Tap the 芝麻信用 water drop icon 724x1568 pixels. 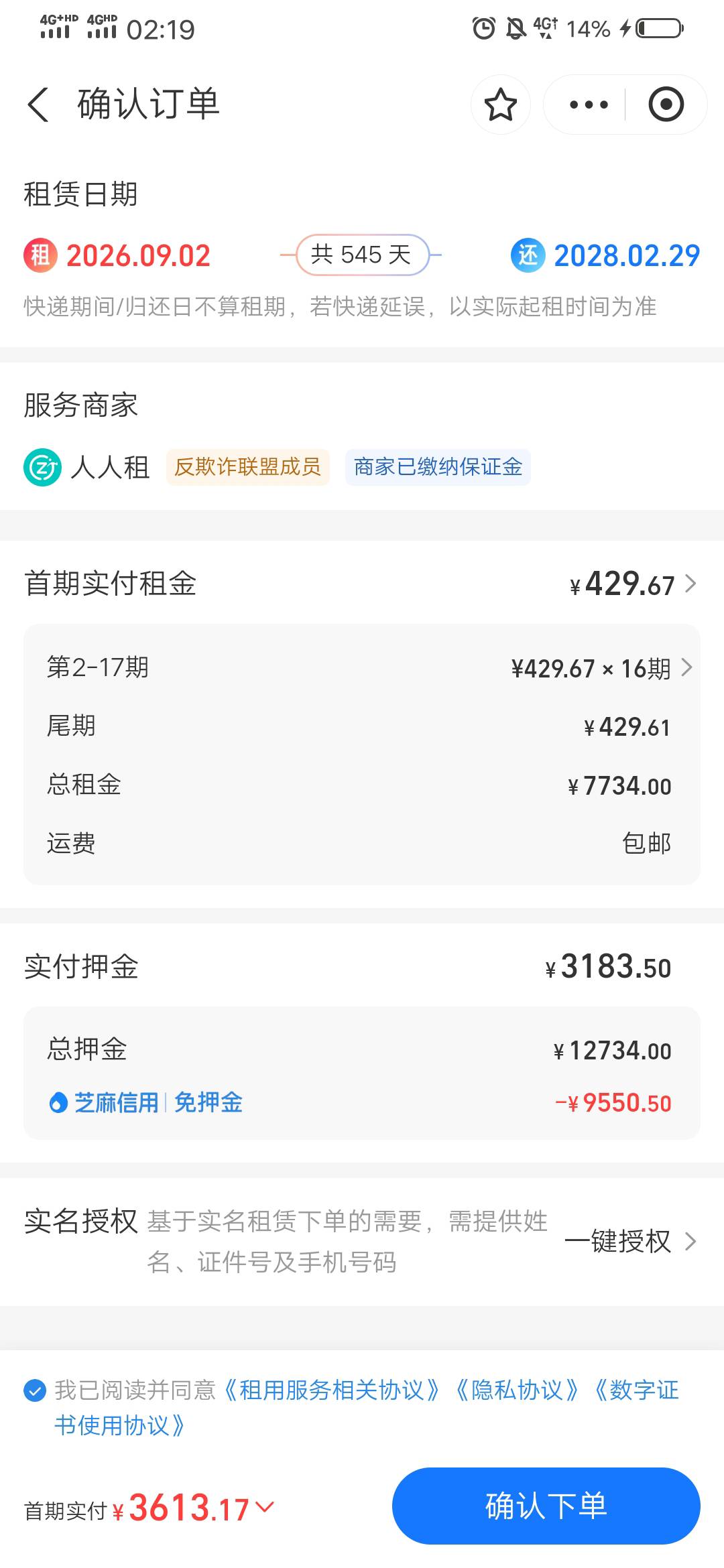(x=58, y=1102)
